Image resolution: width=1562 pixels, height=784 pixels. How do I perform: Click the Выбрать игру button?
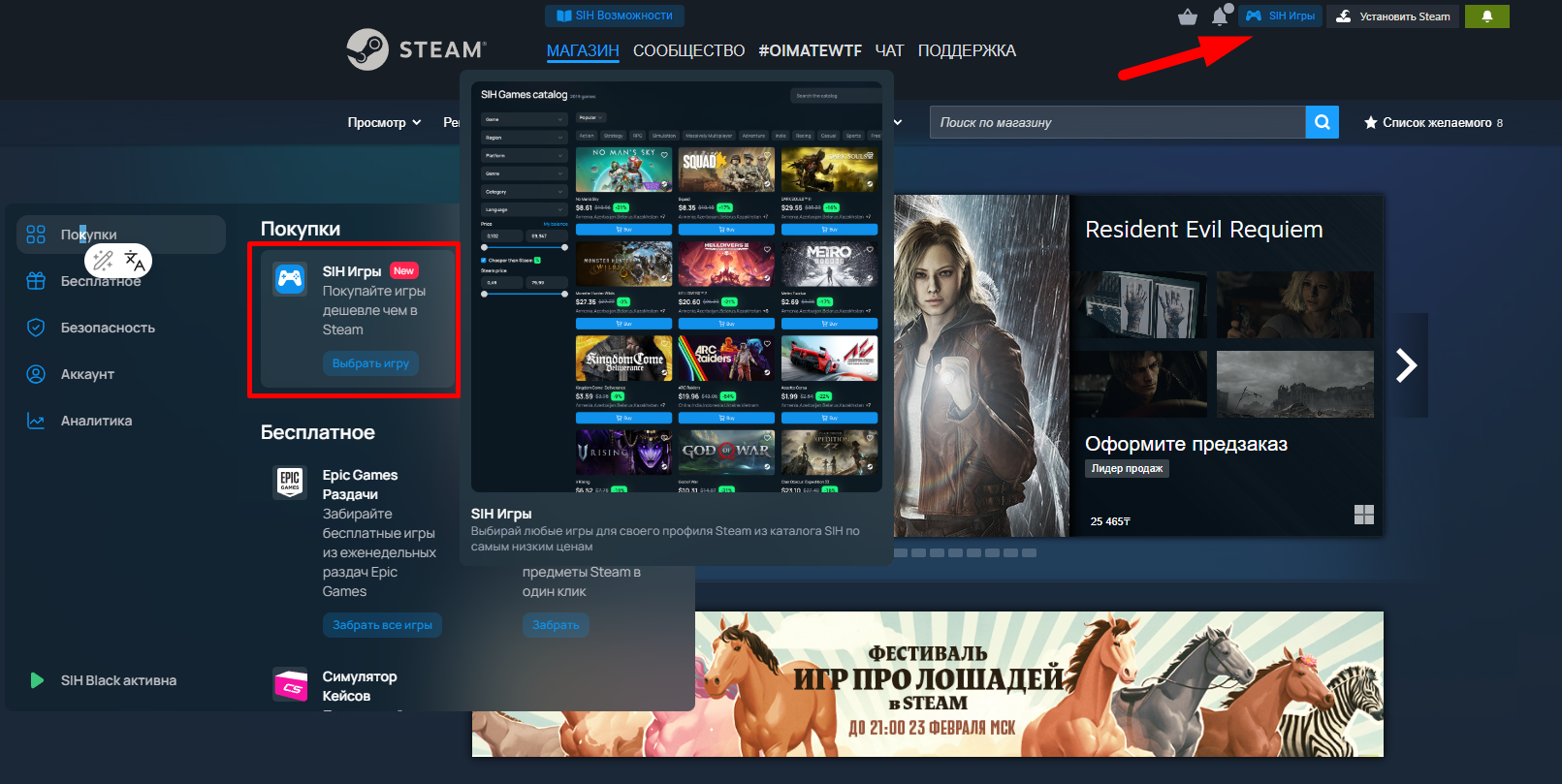370,363
